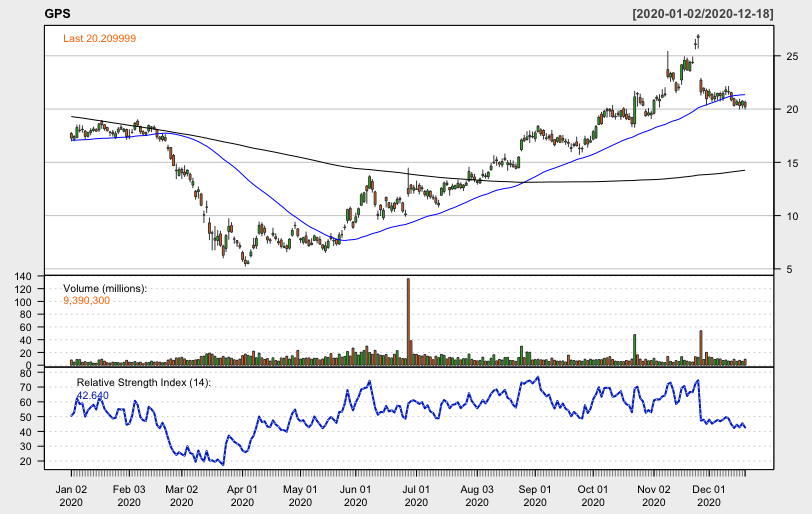This screenshot has width=812, height=514.
Task: Click the volume axis label 60
Action: click(x=26, y=327)
